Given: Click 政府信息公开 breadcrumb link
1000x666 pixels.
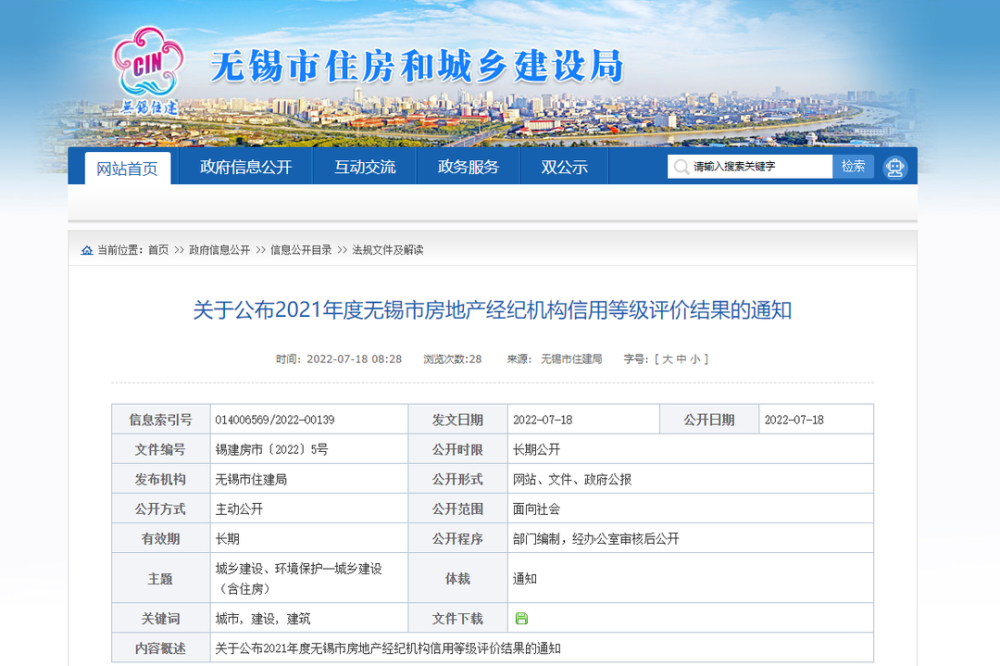Looking at the screenshot, I should tap(219, 250).
